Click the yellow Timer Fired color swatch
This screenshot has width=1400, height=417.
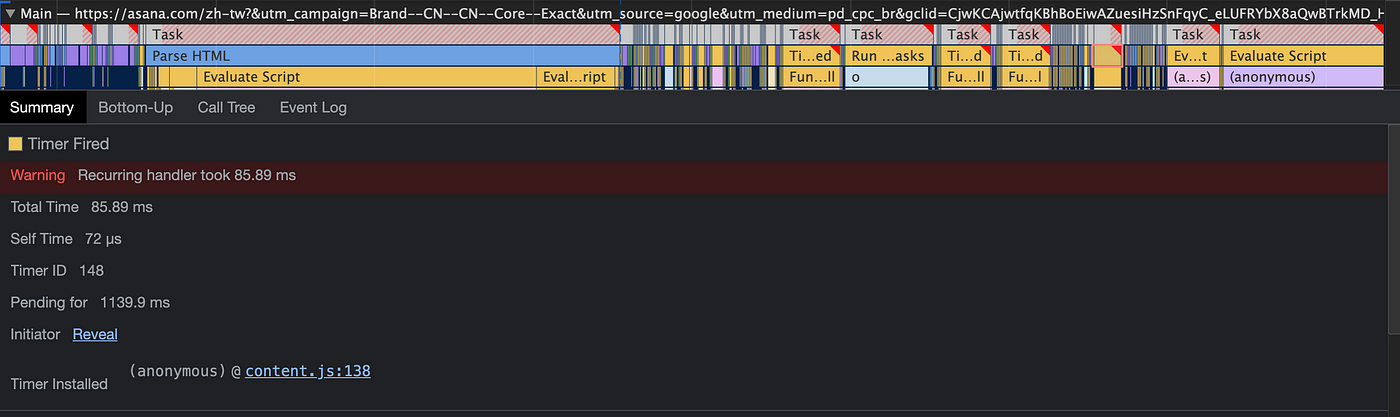15,144
